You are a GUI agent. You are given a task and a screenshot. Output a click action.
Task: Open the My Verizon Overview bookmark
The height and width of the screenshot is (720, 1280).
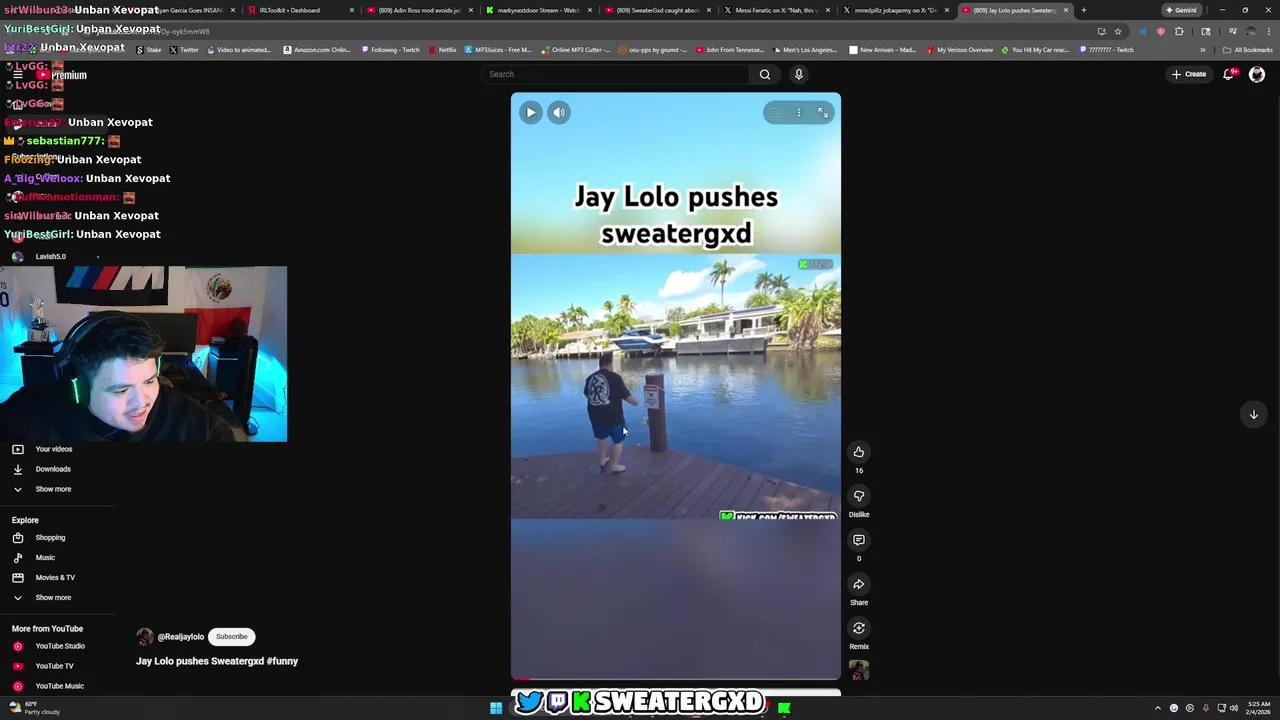(960, 50)
